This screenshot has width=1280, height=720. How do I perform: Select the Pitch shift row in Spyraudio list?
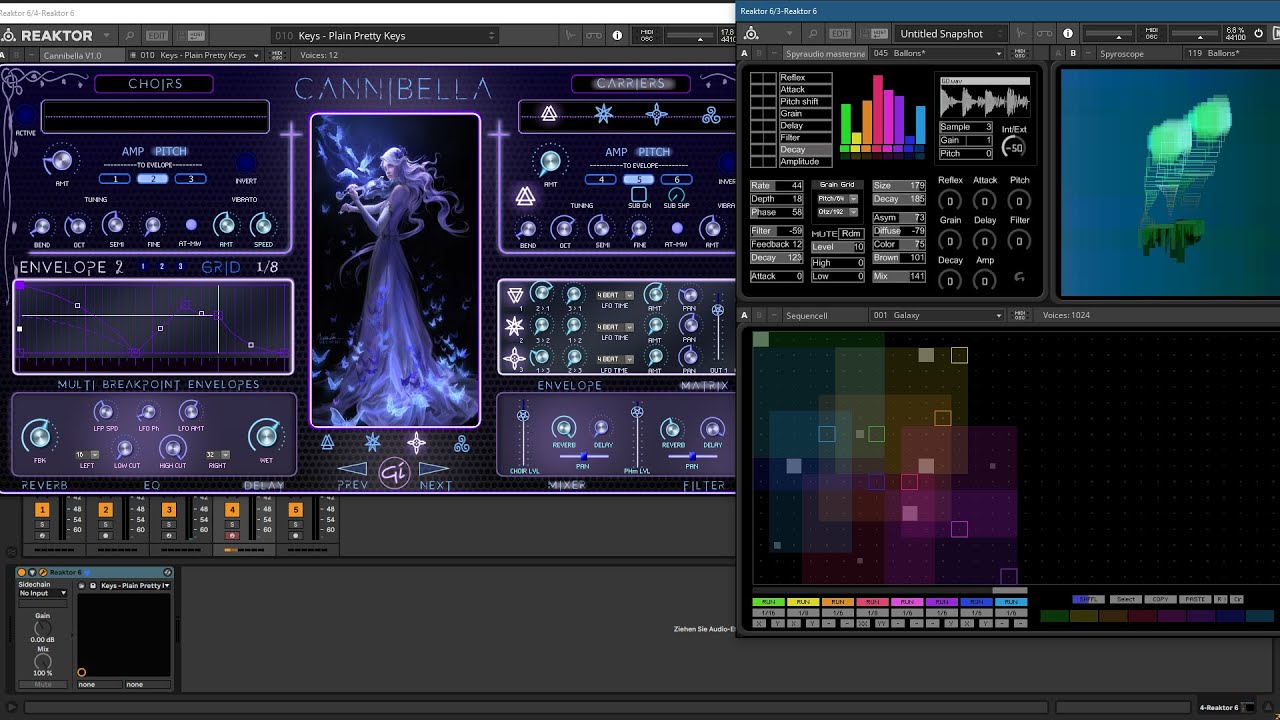click(805, 102)
